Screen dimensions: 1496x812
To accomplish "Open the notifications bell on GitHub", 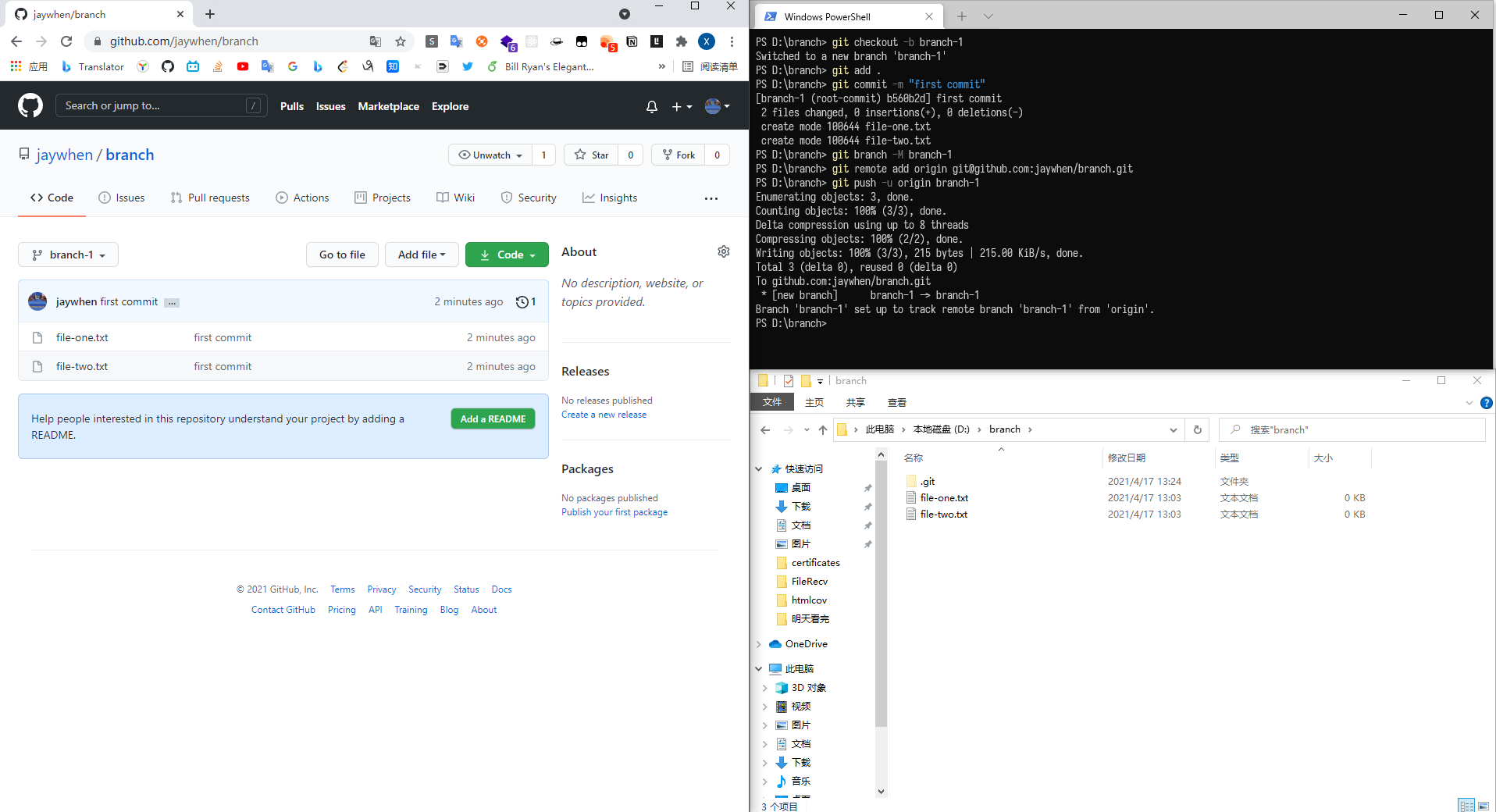I will point(652,106).
